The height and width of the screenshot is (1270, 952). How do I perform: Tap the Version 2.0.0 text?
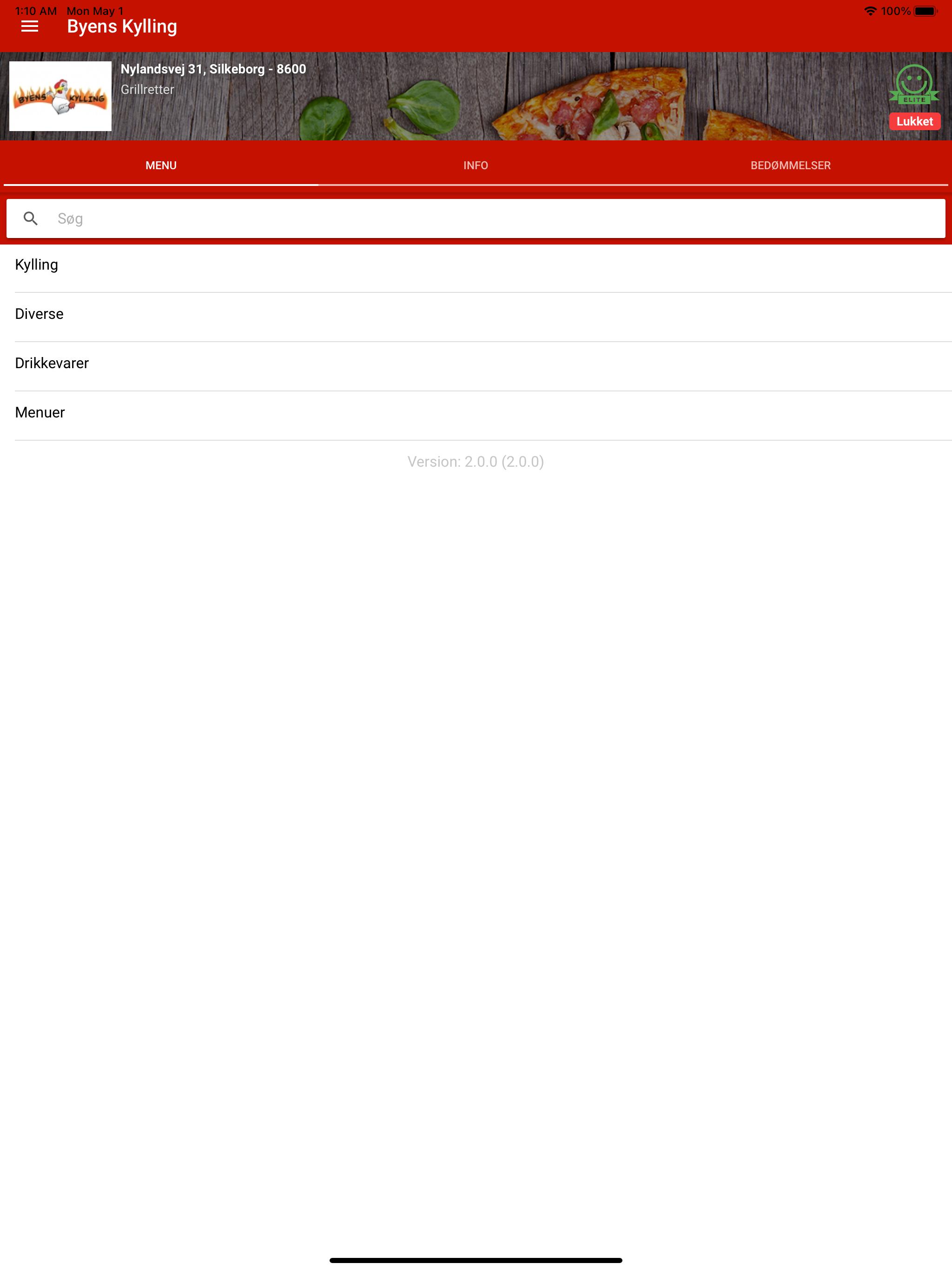476,462
